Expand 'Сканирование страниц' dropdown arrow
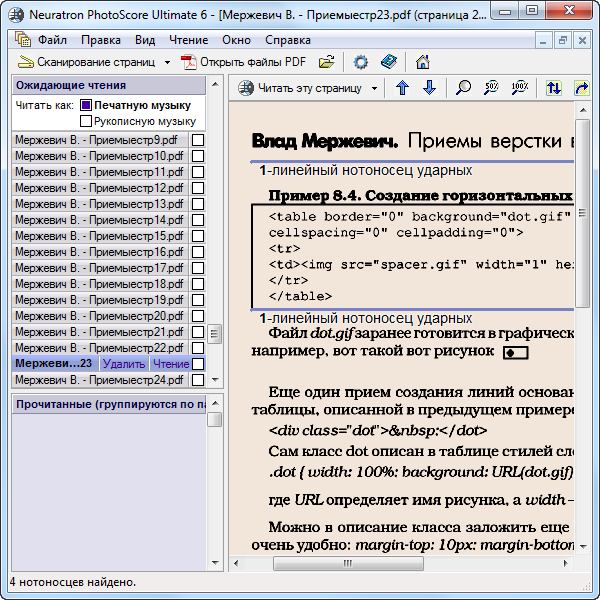 pos(167,62)
